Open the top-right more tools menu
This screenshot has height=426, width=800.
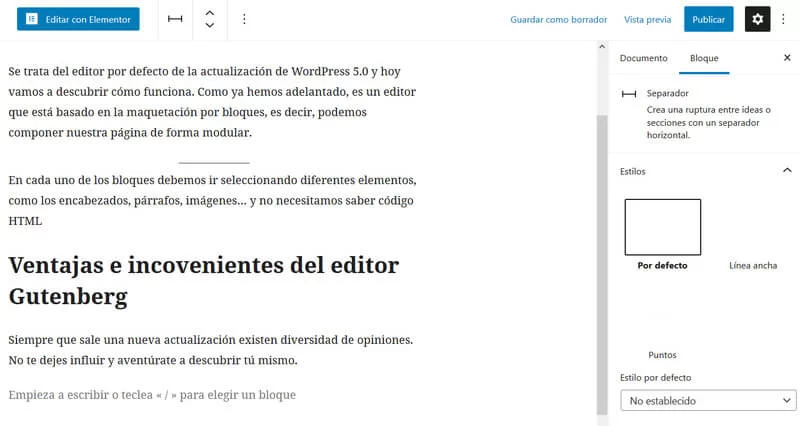coord(783,19)
